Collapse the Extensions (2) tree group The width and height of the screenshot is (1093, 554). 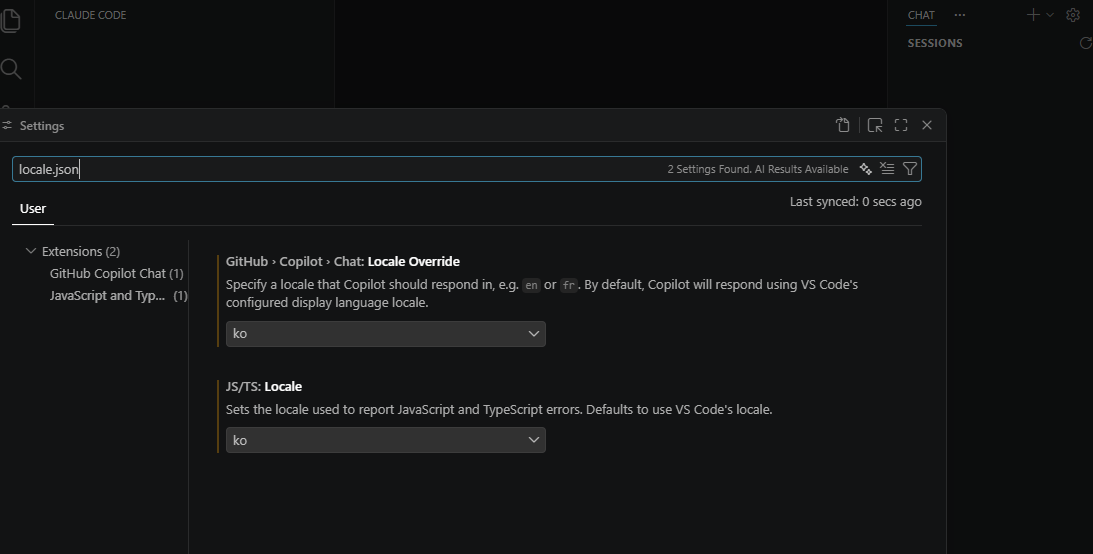coord(31,251)
